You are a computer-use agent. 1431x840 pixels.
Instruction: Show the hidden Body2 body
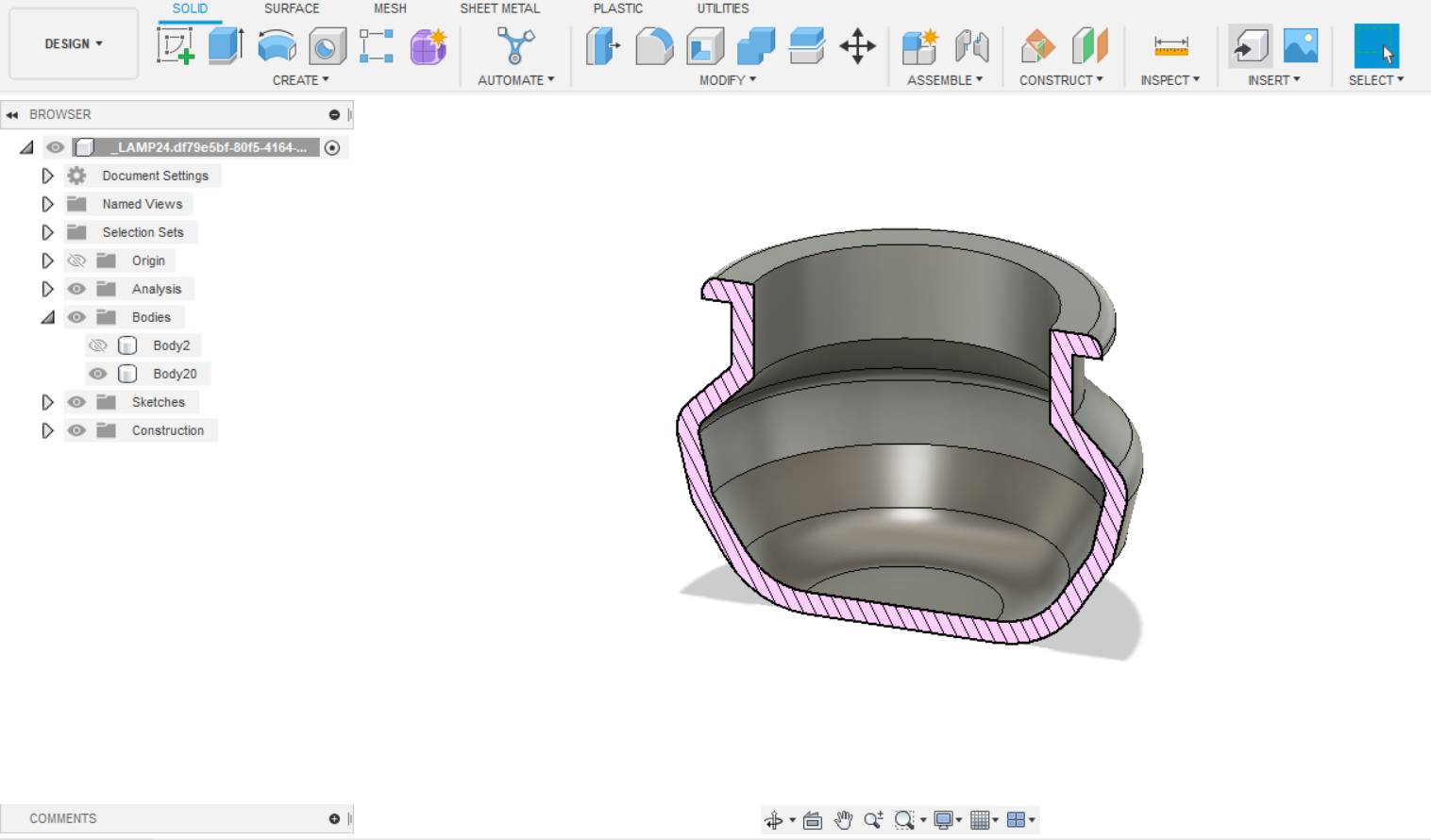click(97, 344)
